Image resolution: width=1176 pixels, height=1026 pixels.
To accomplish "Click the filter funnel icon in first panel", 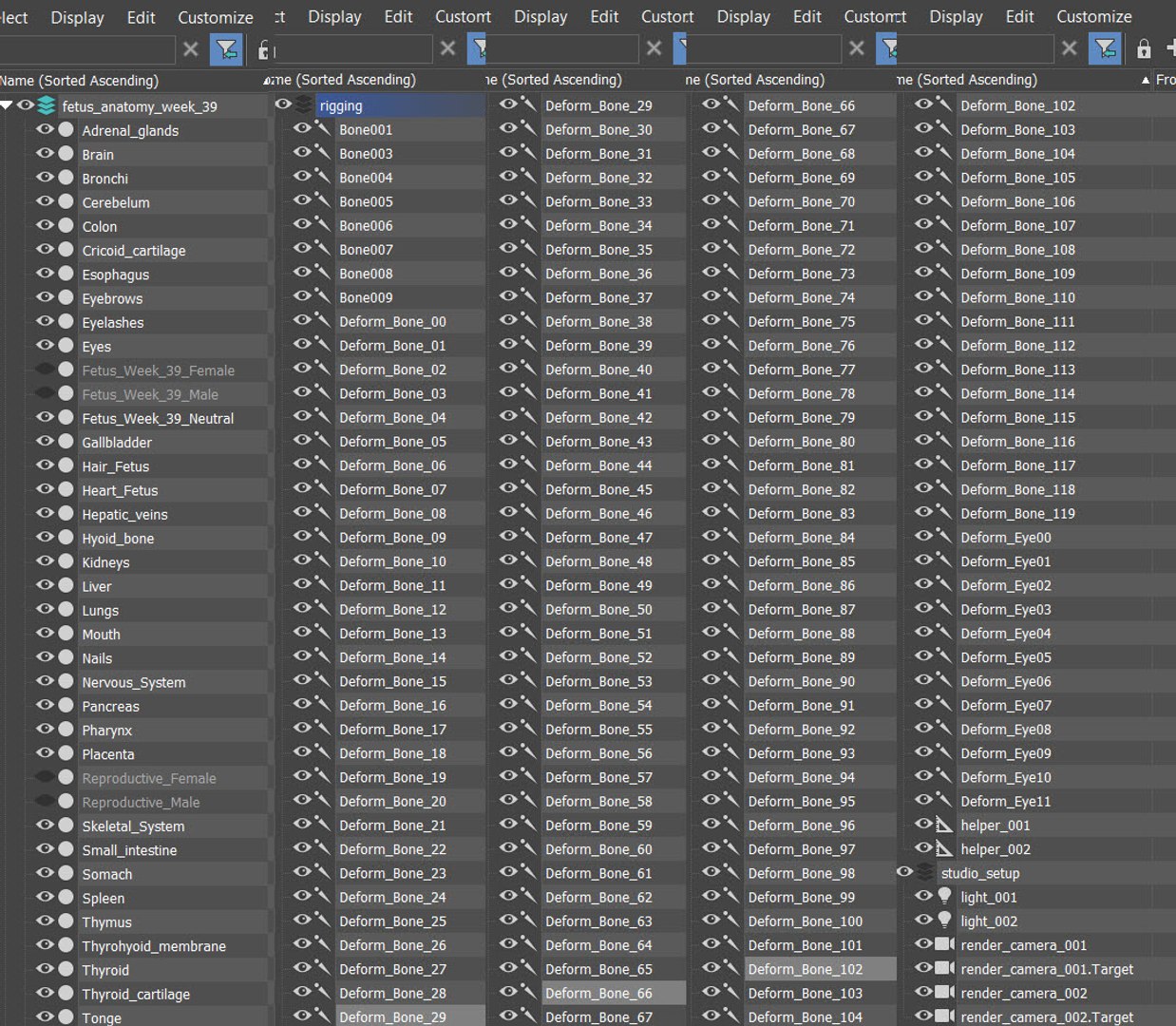I will 226,48.
